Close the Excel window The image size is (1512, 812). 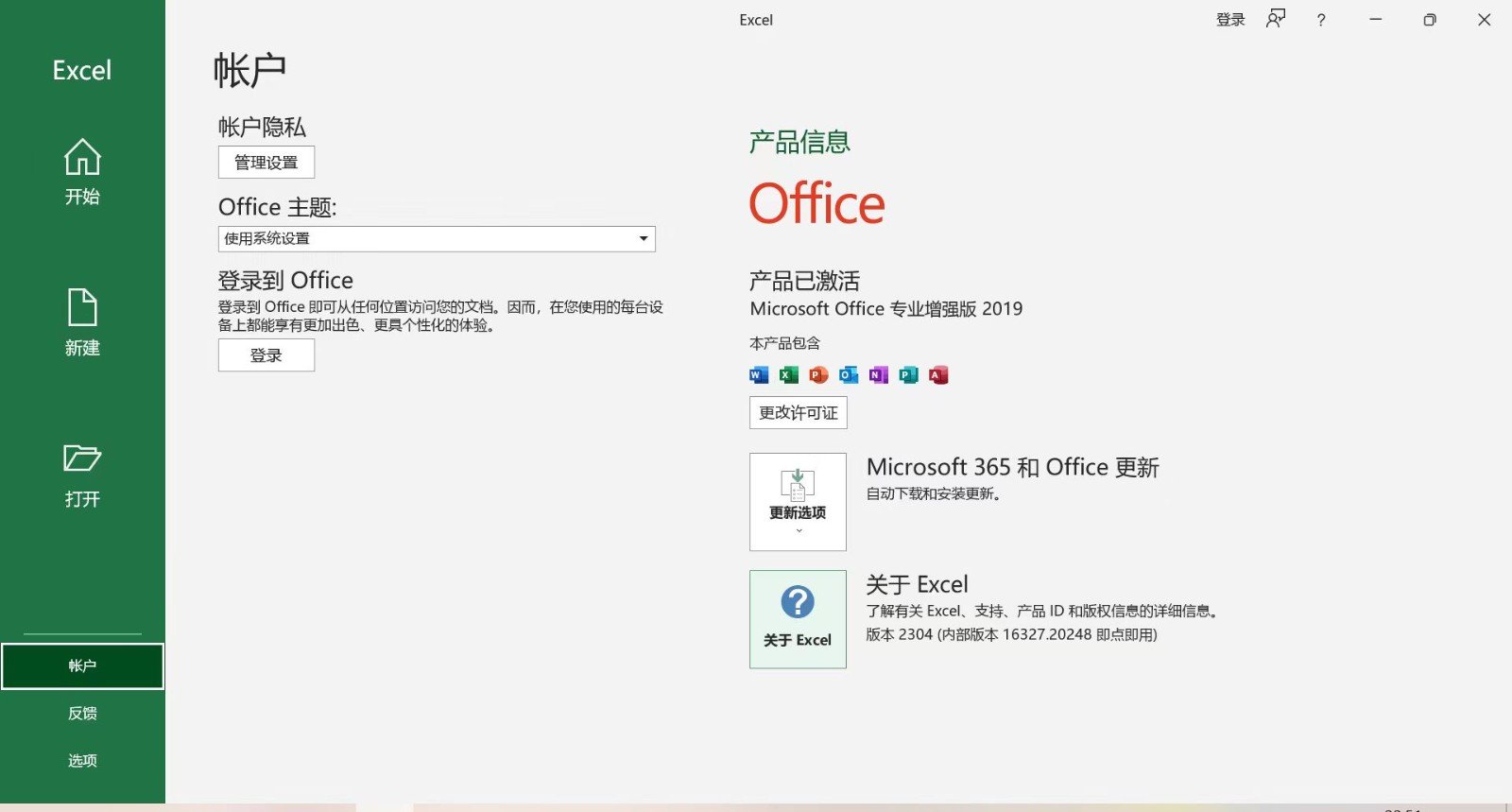[1485, 20]
